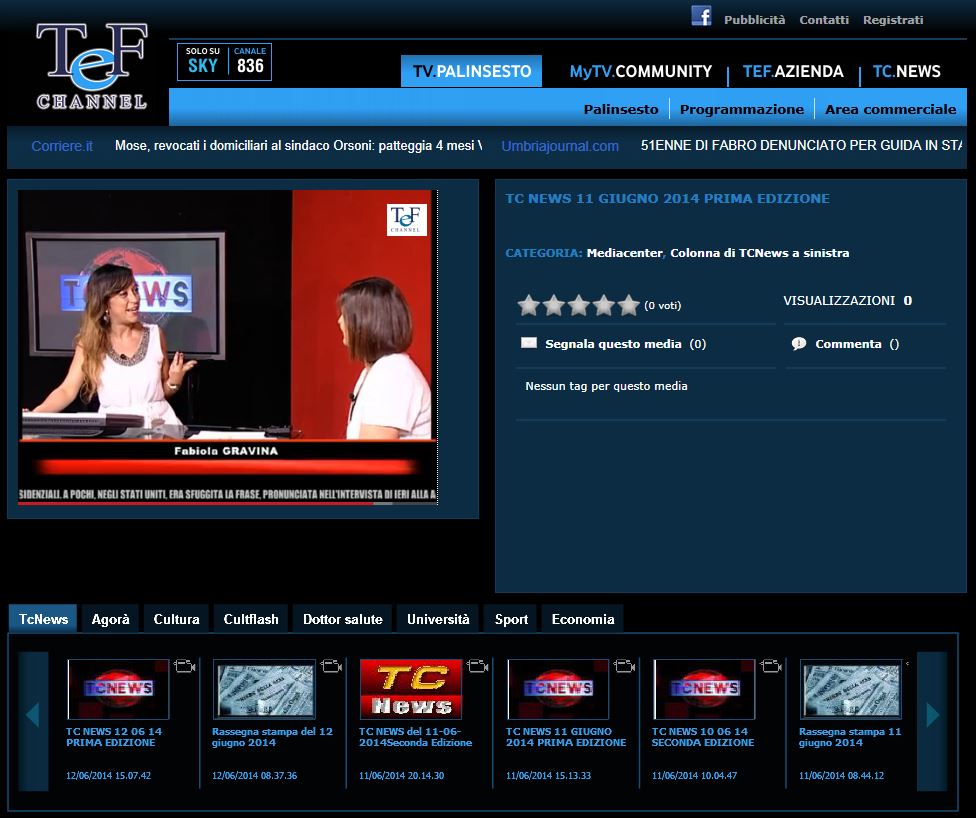Click the main video player
976x818 pixels.
click(x=228, y=347)
